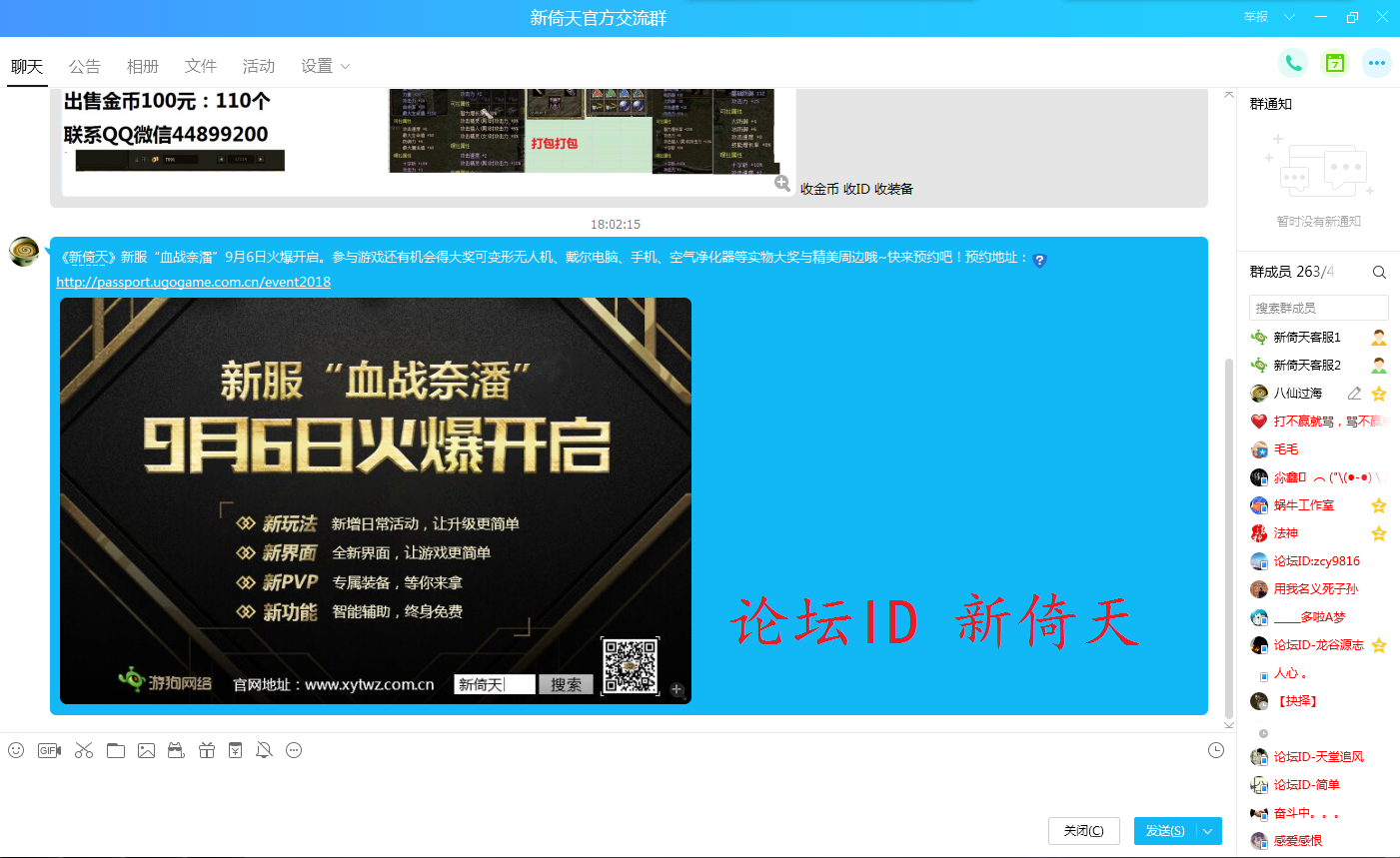Open the 公告 tab
This screenshot has height=858, width=1400.
pyautogui.click(x=85, y=67)
